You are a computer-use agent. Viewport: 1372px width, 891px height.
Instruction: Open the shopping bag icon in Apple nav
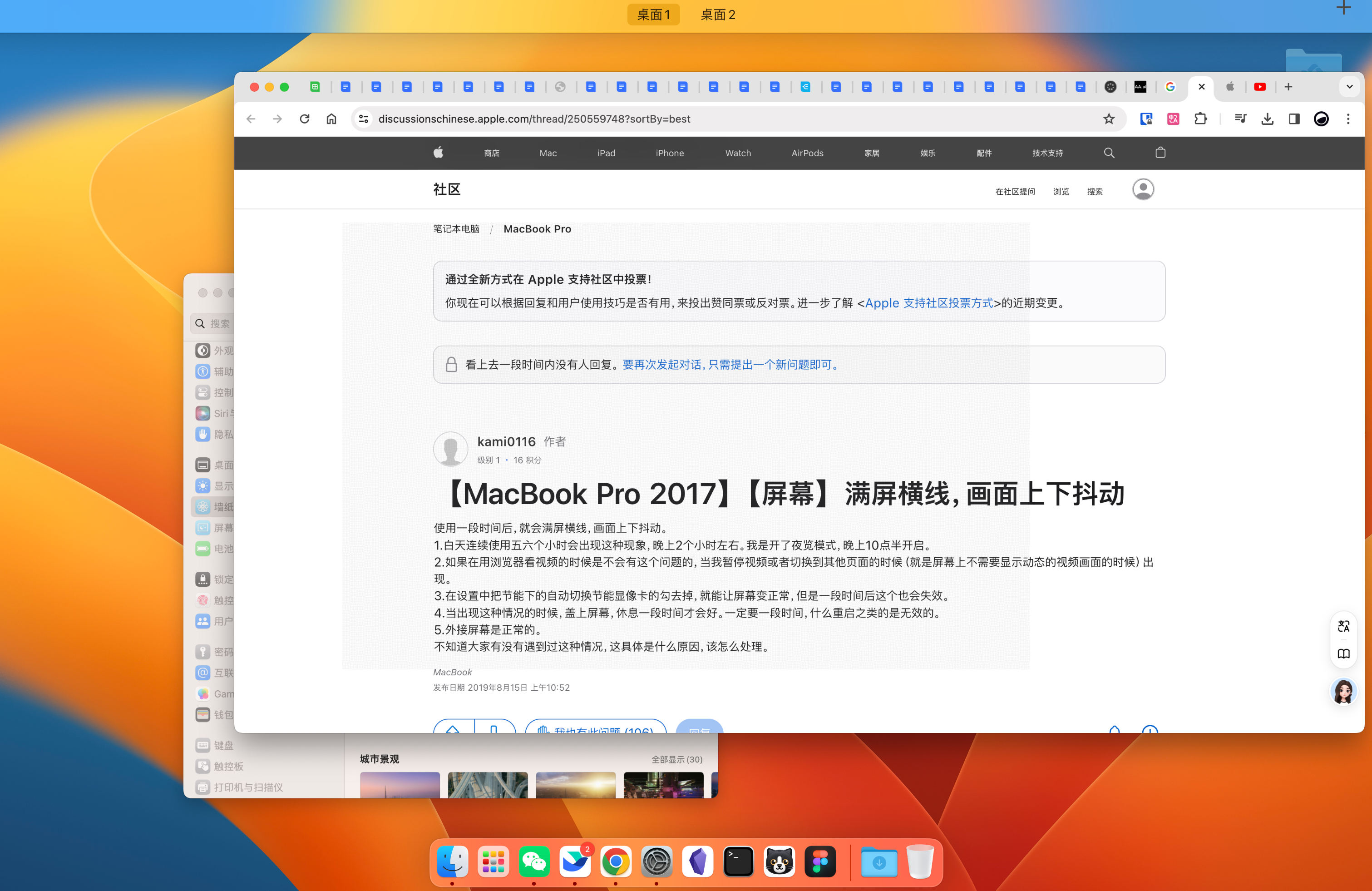[1160, 153]
